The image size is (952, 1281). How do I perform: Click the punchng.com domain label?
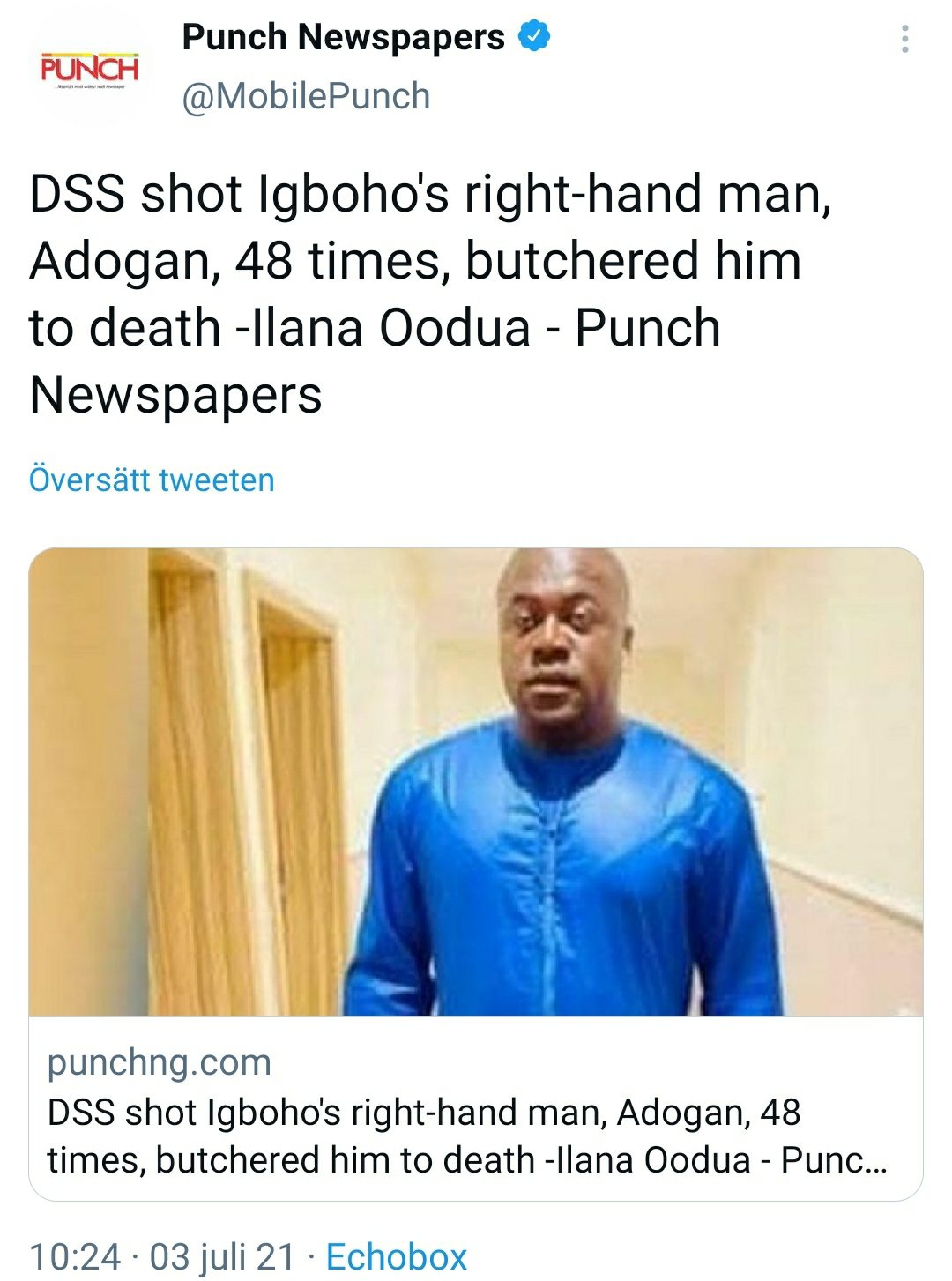tap(159, 1062)
